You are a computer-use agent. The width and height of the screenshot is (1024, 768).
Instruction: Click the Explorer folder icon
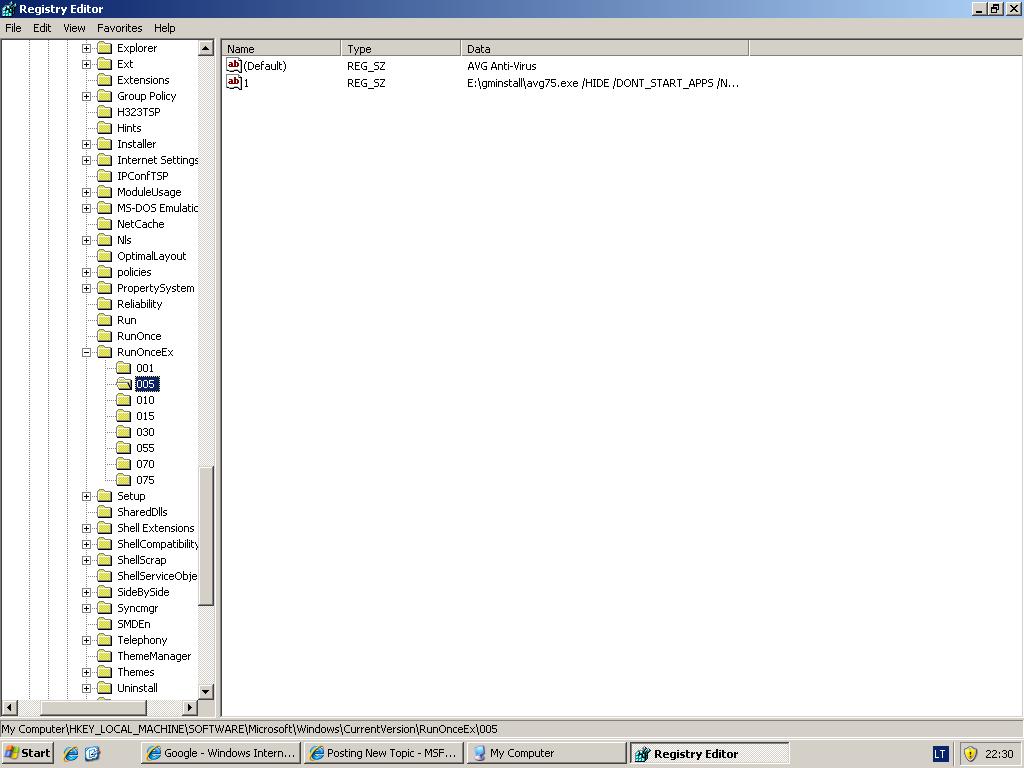(104, 48)
